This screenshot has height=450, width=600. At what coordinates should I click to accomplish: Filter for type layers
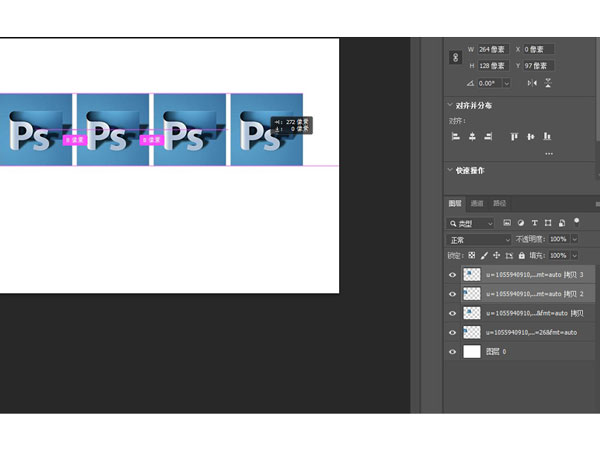535,223
